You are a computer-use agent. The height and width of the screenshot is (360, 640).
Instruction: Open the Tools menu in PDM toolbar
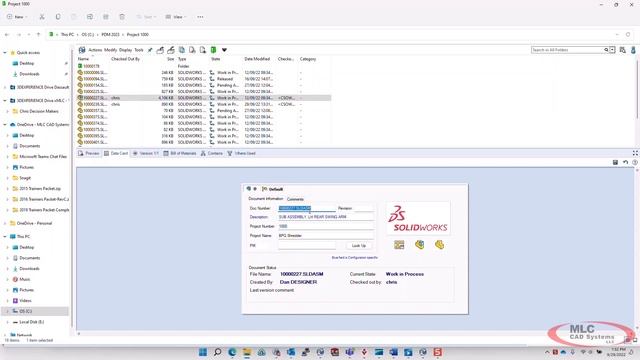[x=139, y=50]
